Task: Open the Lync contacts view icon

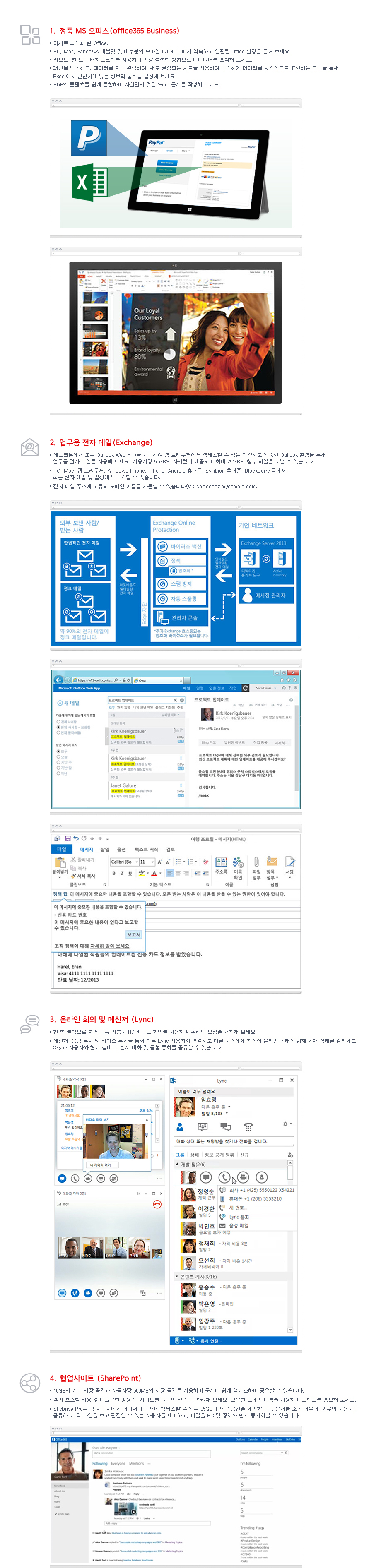Action: point(180,1127)
